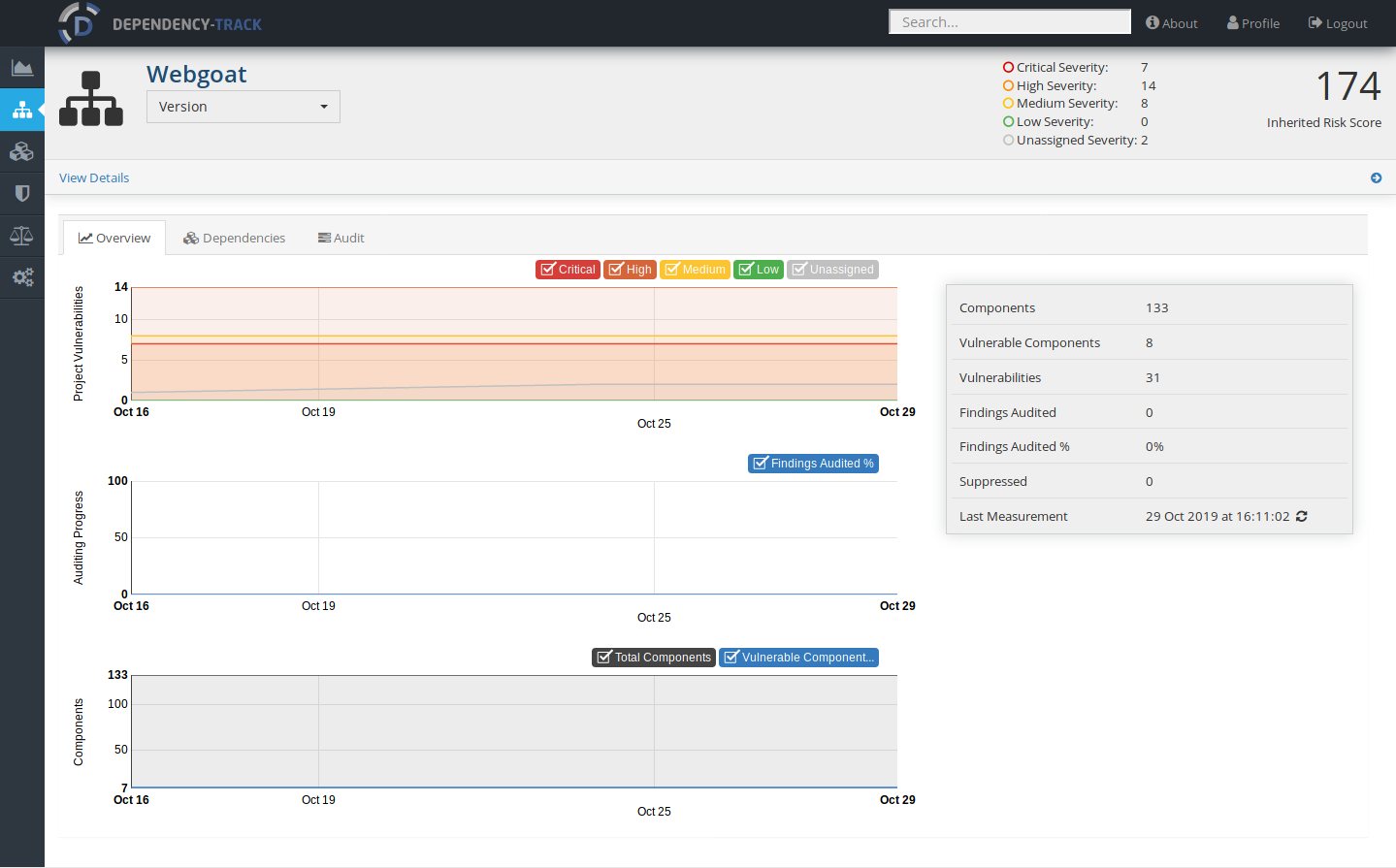
Task: Click the Vulnerable Components row label
Action: [1029, 343]
